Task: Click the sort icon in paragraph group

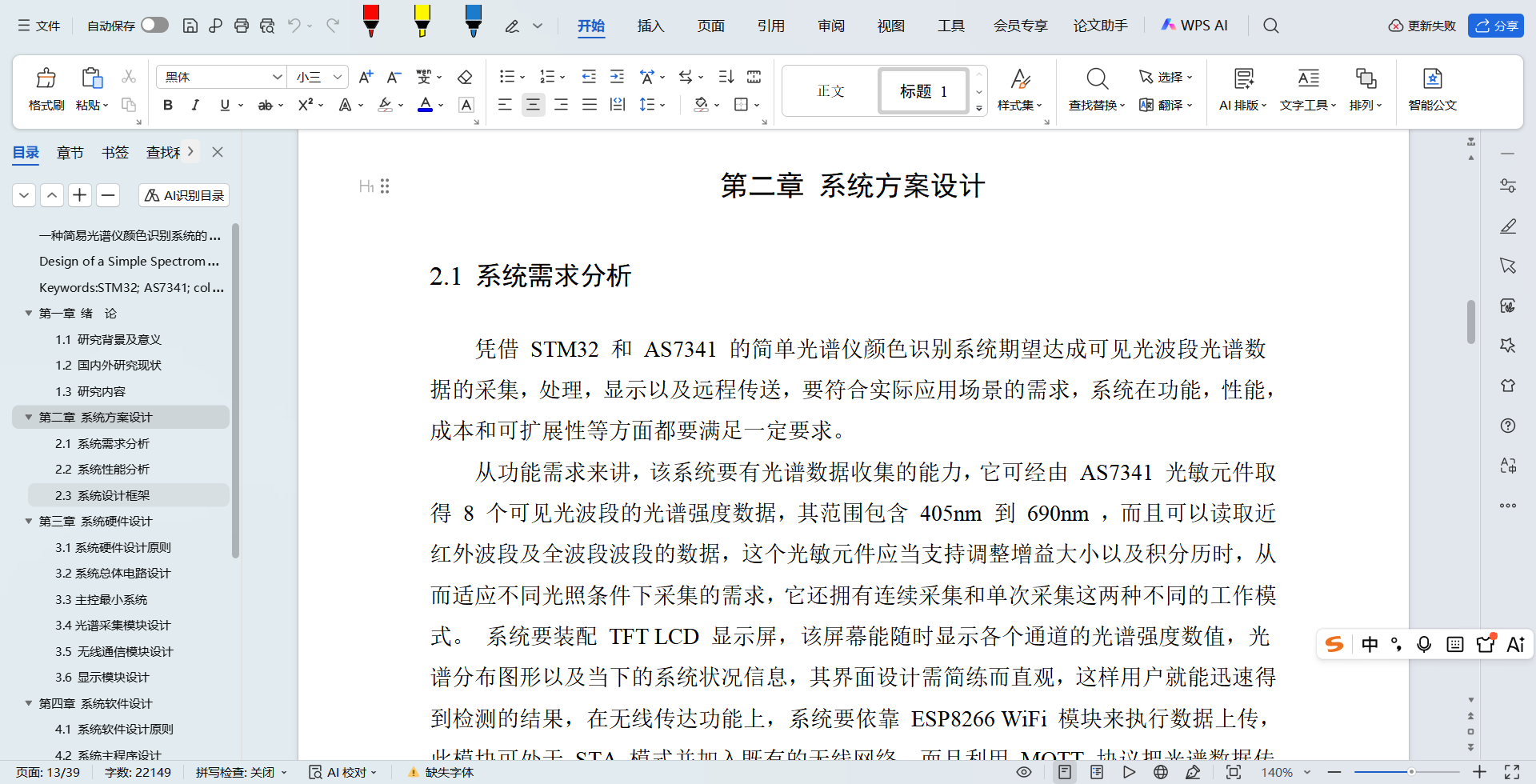Action: click(x=726, y=77)
